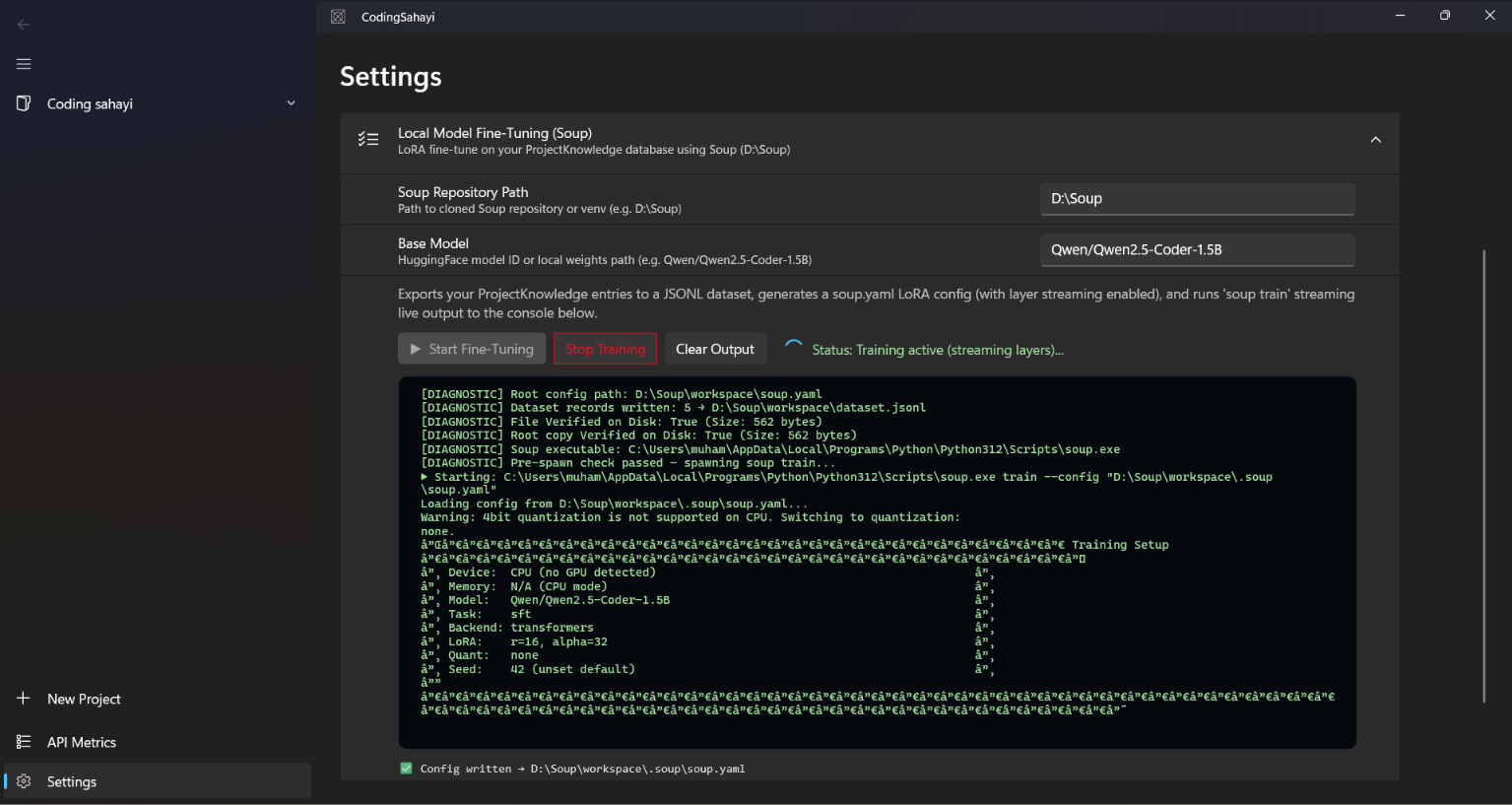Click Clear Output button
1512x805 pixels.
(715, 349)
